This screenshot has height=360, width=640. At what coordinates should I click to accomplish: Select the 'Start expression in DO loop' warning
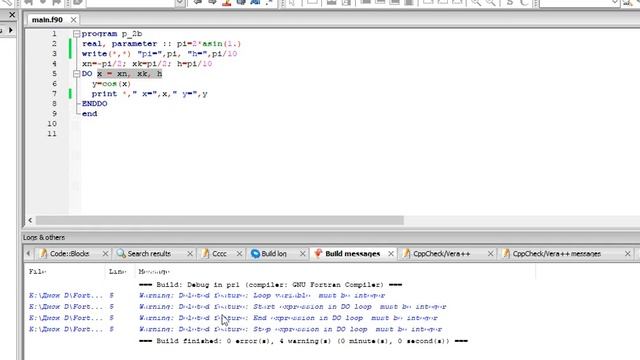[293, 306]
